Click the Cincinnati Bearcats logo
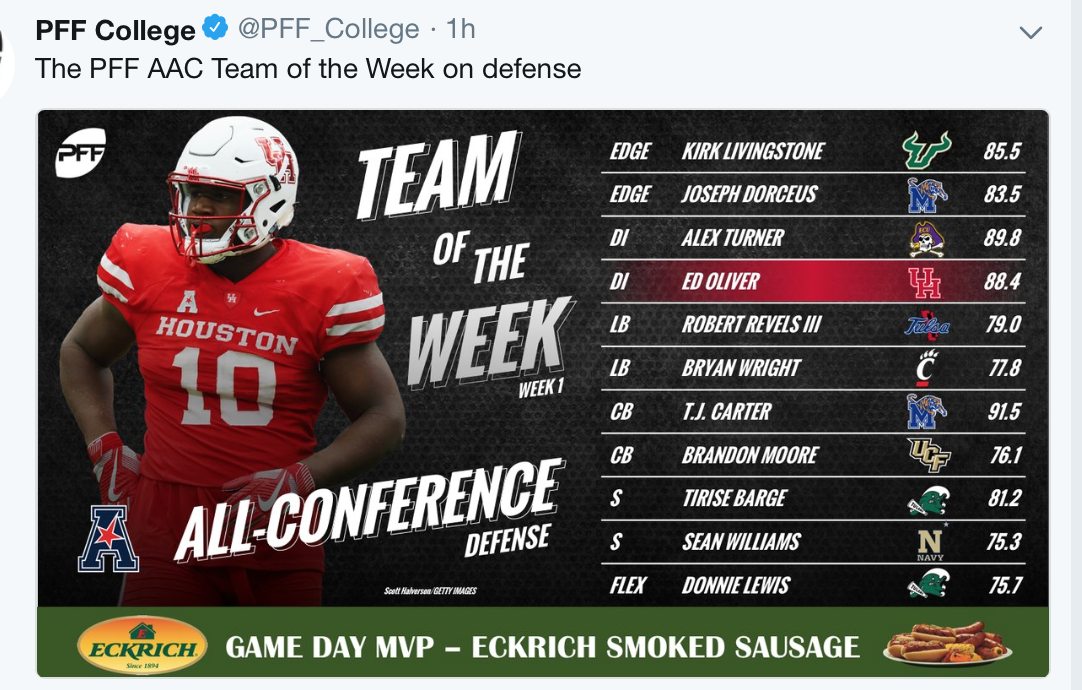The width and height of the screenshot is (1082, 690). tap(925, 368)
